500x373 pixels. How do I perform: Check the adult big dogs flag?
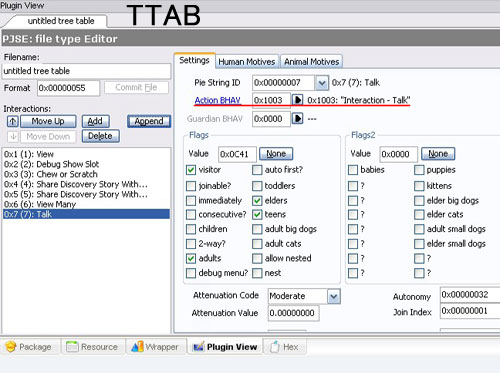tap(257, 229)
